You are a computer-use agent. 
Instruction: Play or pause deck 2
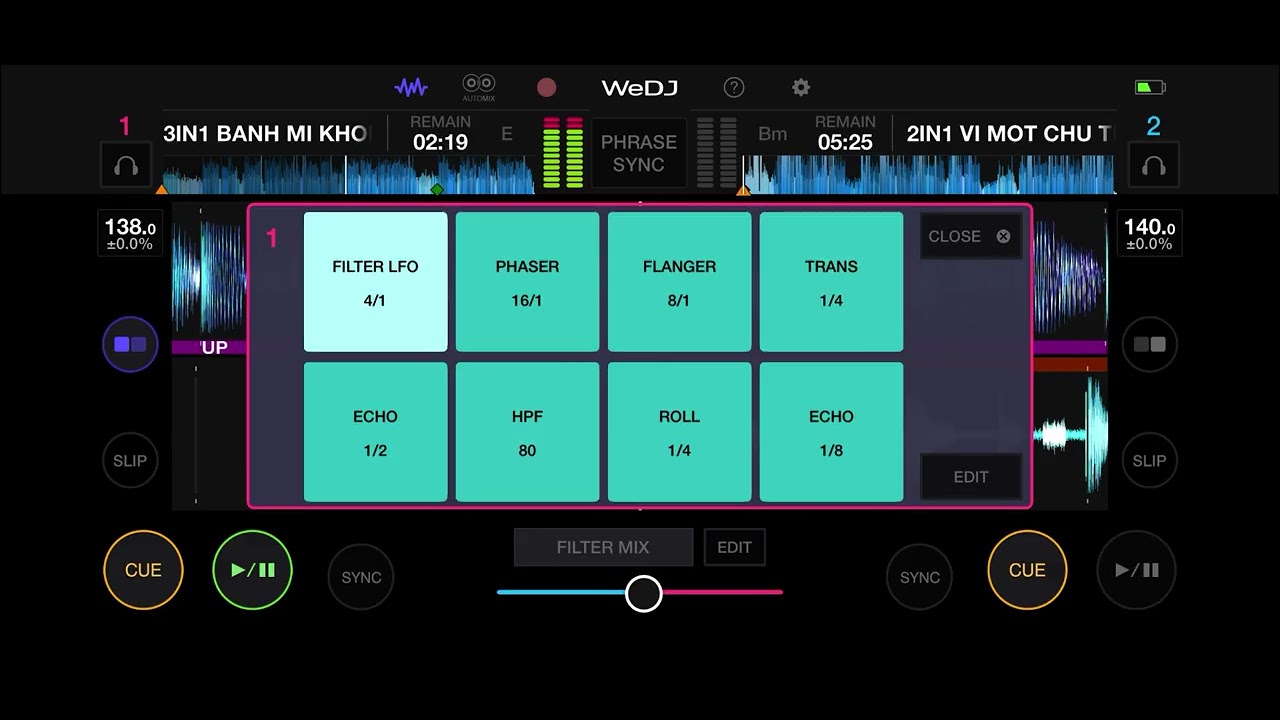point(1136,570)
